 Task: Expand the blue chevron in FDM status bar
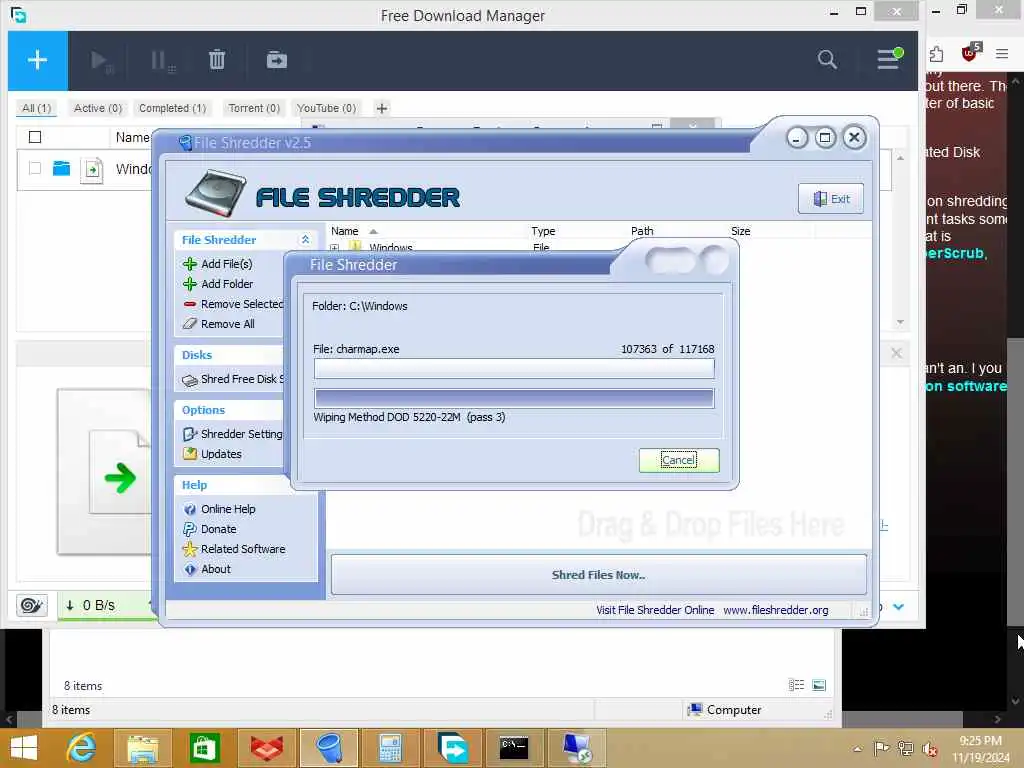899,607
